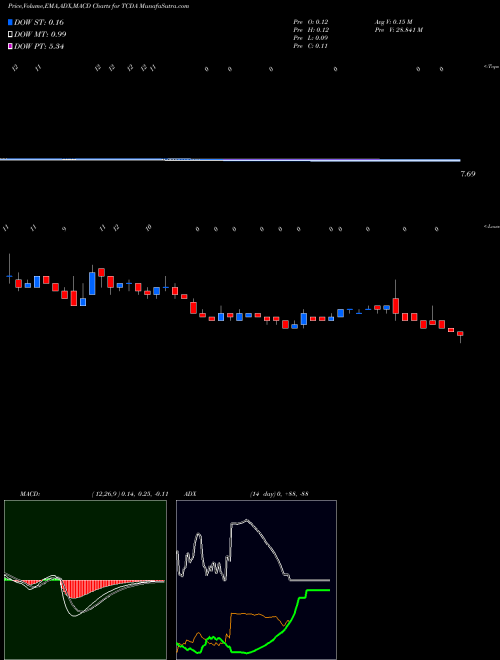Click the 7.69 price axis label
The image size is (500, 660).
pos(468,173)
